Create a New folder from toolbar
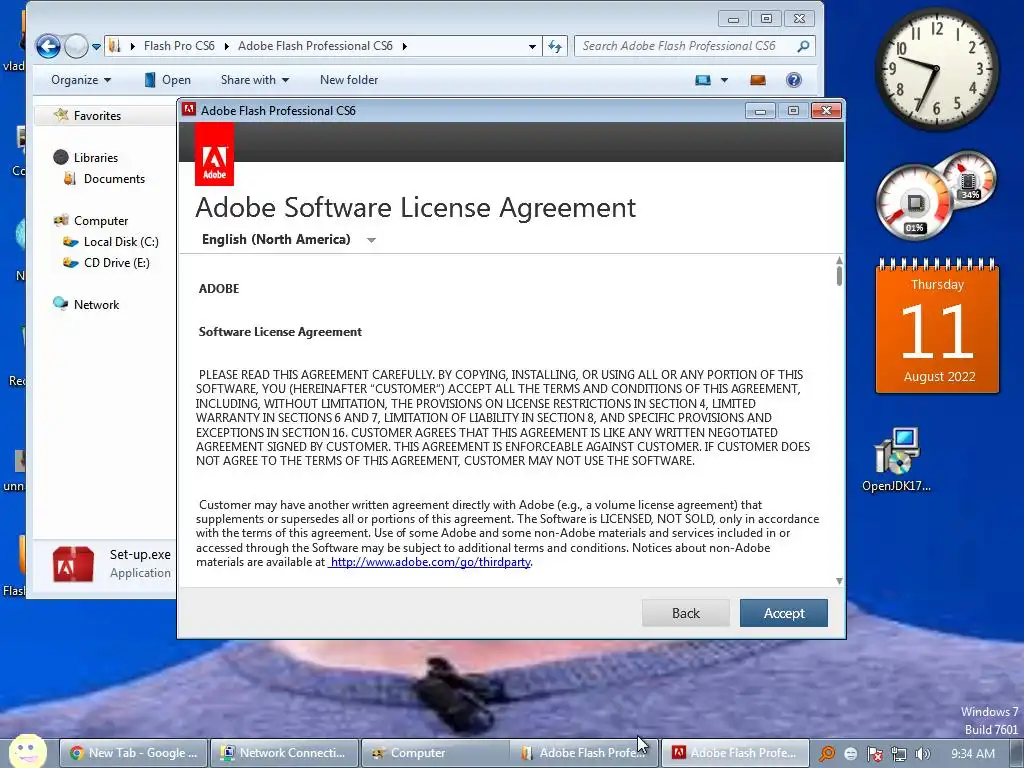The image size is (1024, 768). point(349,80)
